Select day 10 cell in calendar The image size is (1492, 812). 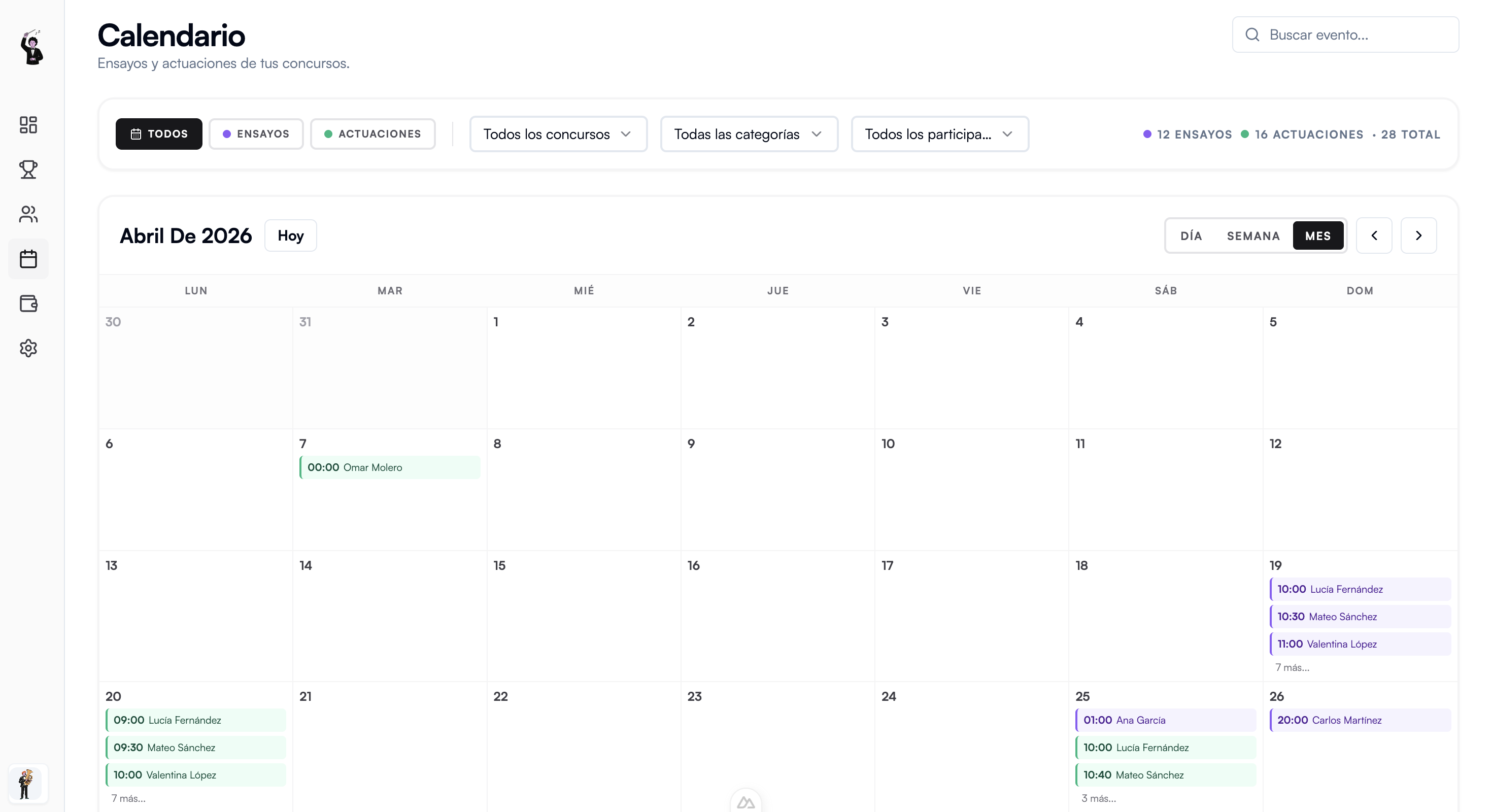click(972, 489)
